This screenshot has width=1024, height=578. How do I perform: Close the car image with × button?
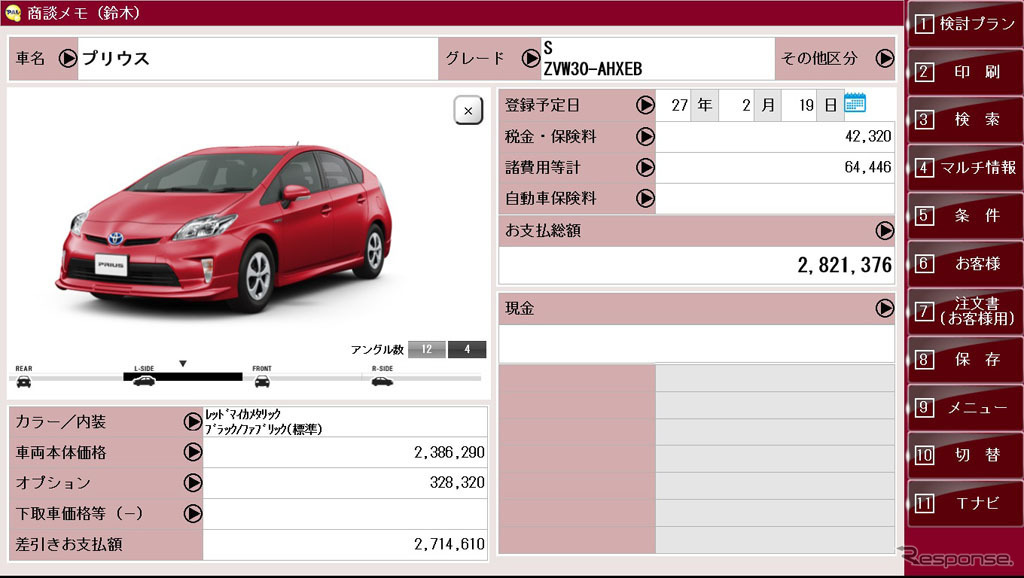click(x=468, y=110)
